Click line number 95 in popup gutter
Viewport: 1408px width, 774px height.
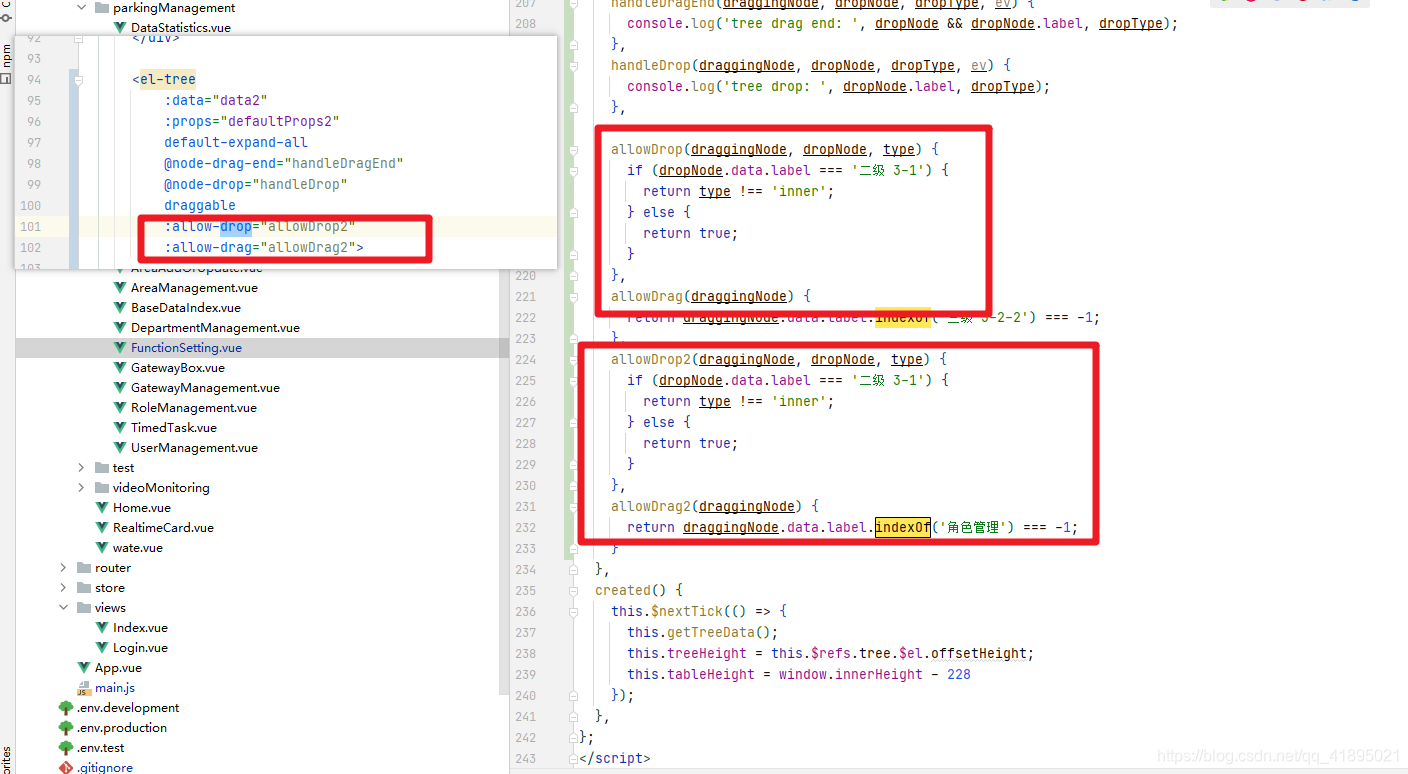point(34,100)
